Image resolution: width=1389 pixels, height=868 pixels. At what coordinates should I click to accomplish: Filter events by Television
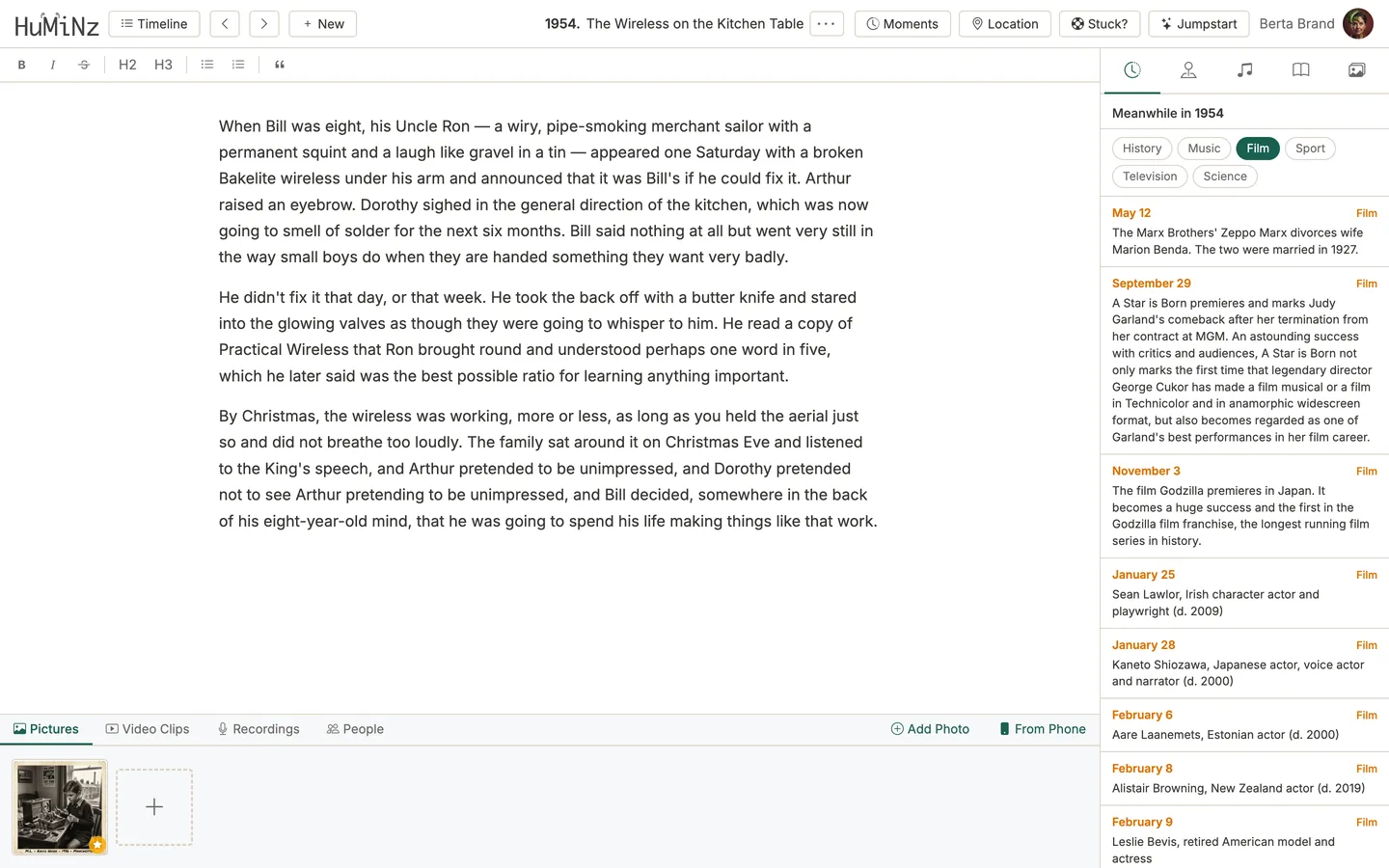(1150, 176)
